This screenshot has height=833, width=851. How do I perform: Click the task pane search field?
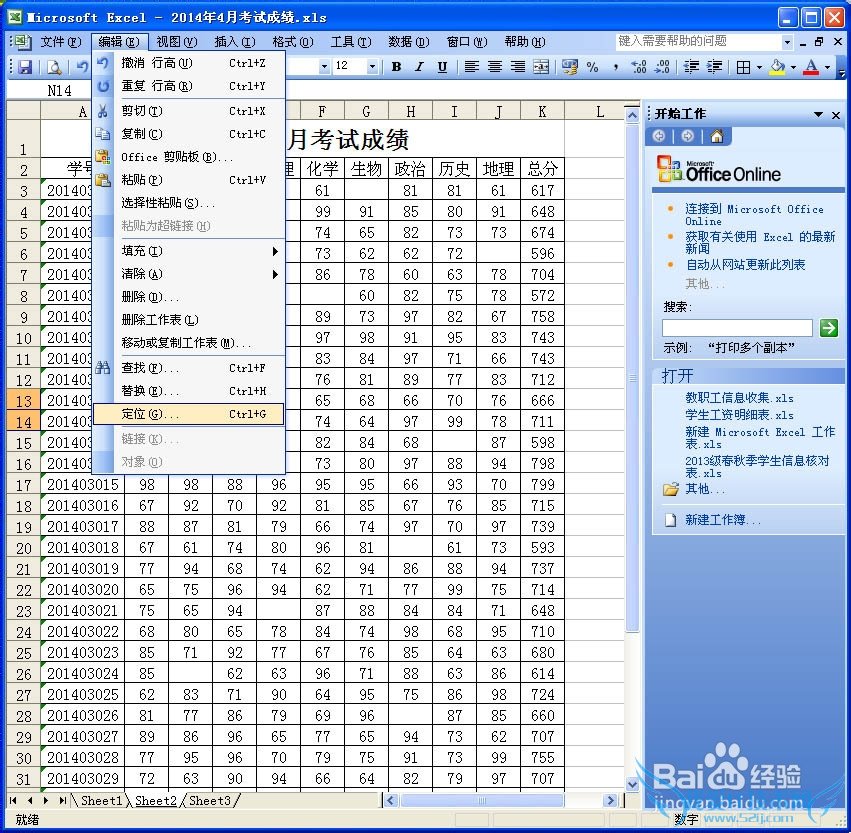point(737,328)
